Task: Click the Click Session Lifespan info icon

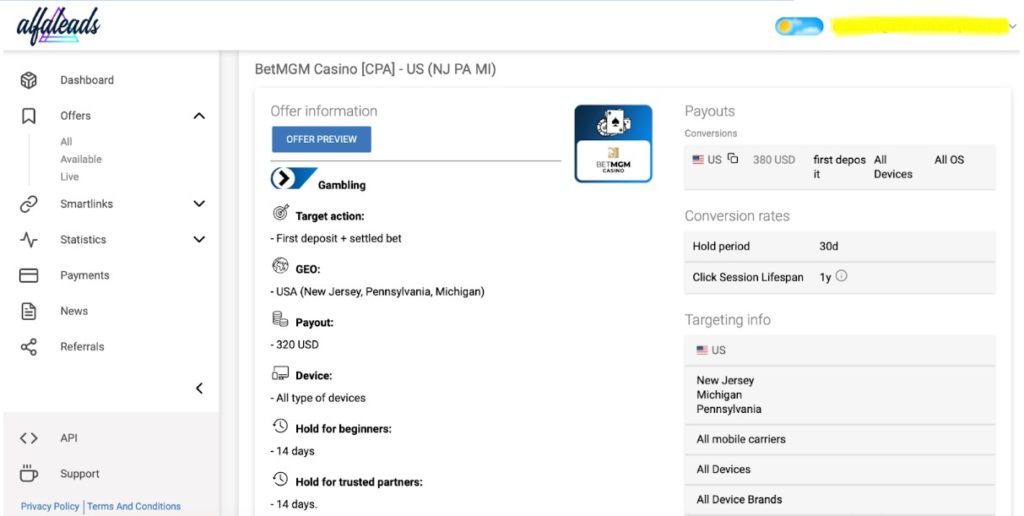Action: (841, 276)
